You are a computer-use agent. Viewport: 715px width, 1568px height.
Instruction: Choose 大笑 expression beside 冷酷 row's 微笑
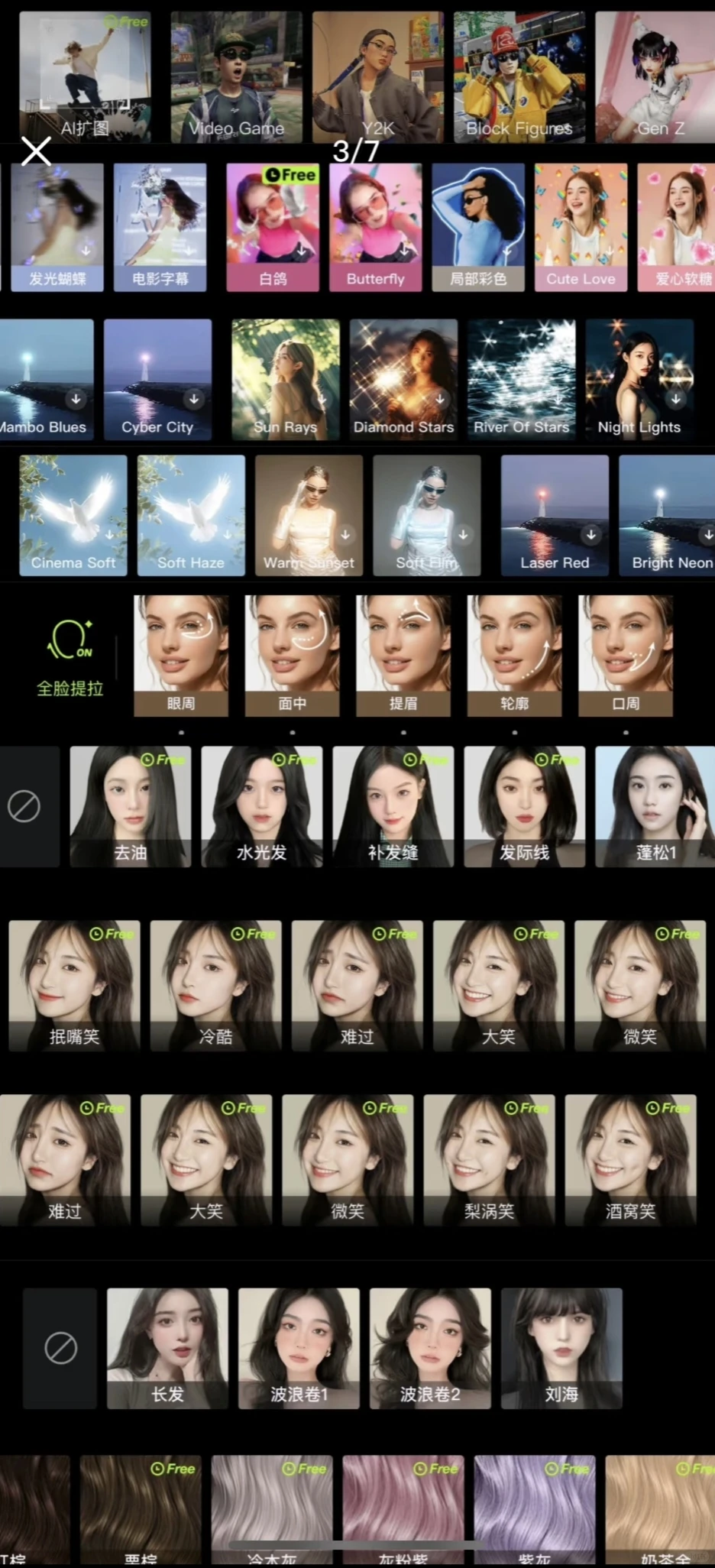coord(499,986)
